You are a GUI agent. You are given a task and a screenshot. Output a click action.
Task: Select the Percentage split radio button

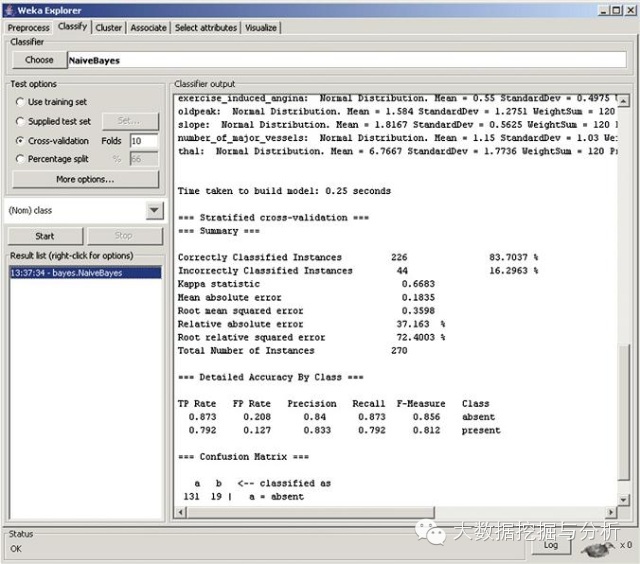20,159
